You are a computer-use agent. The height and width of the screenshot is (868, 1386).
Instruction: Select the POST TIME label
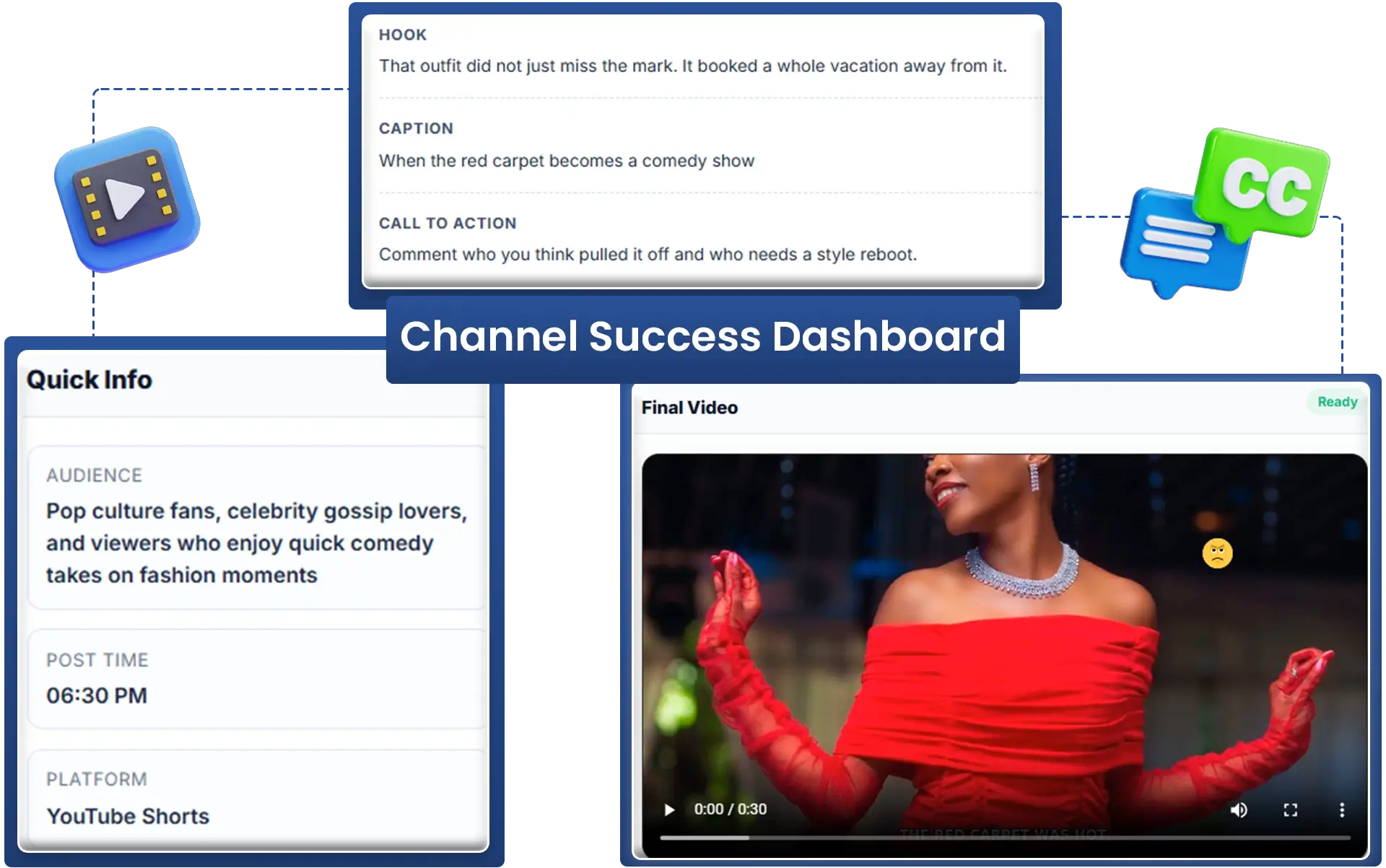[x=97, y=660]
